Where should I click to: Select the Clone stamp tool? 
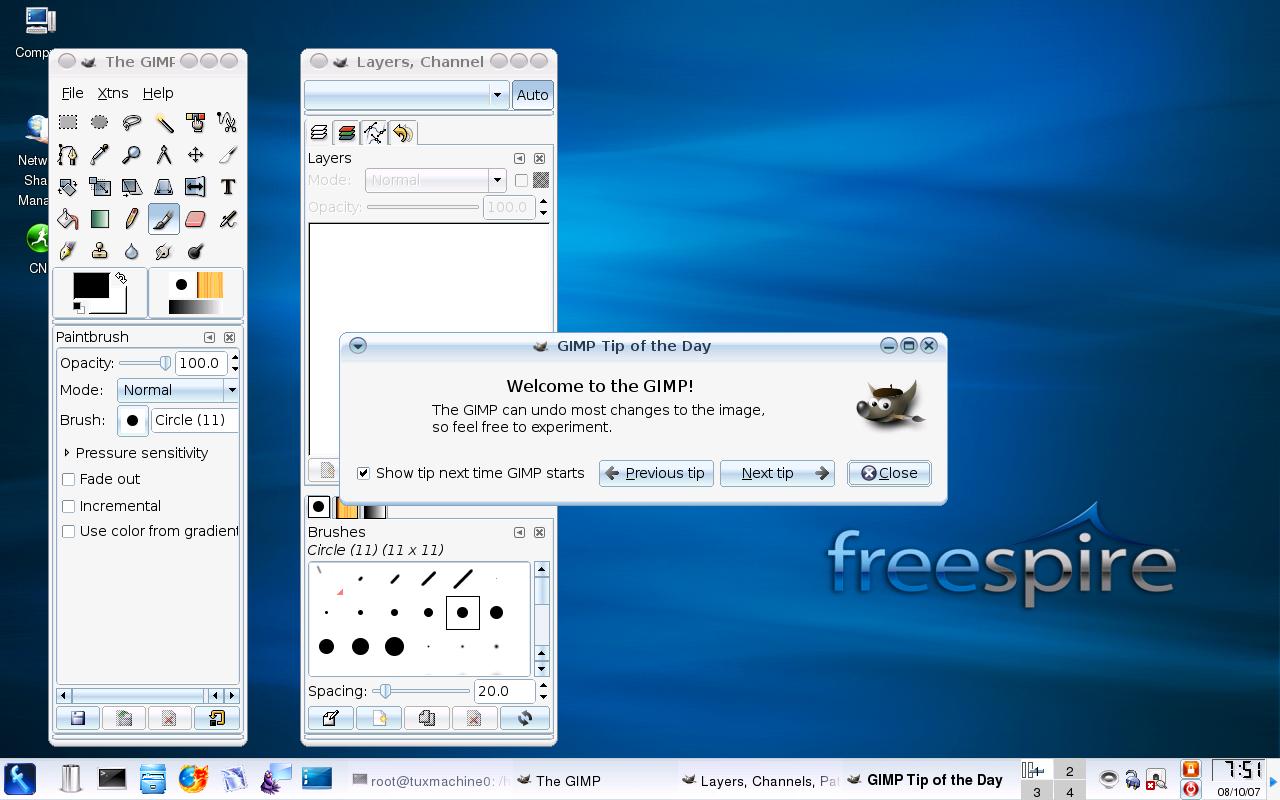coord(100,251)
